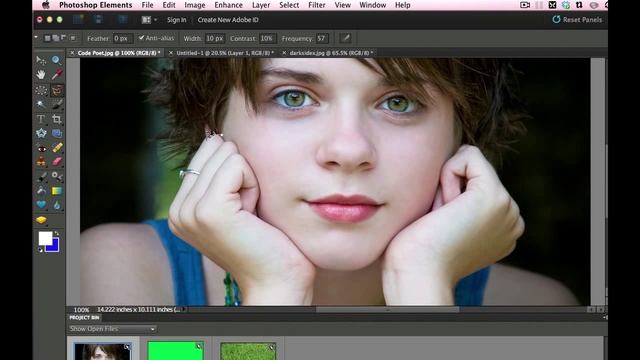Select the Type (T) tool
Viewport: 640px width, 360px height.
(x=41, y=119)
